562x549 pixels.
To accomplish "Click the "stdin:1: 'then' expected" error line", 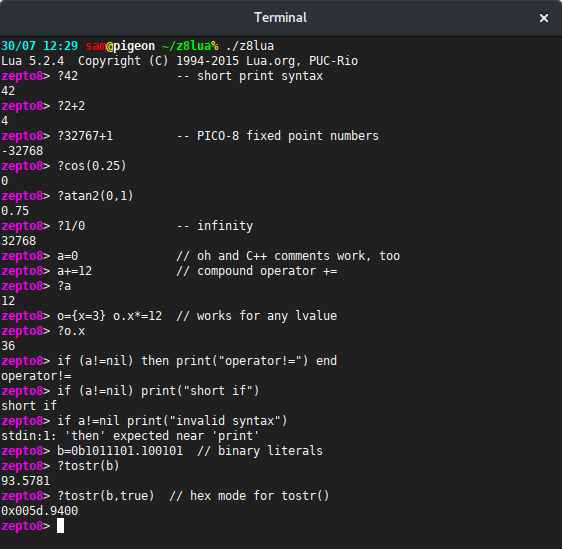I will (130, 436).
